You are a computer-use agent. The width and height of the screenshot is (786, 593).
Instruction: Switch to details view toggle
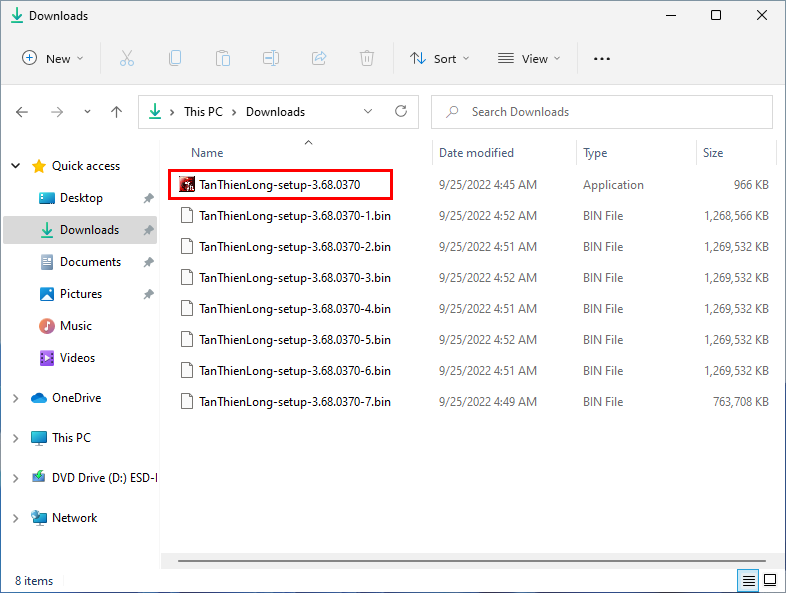tap(748, 580)
